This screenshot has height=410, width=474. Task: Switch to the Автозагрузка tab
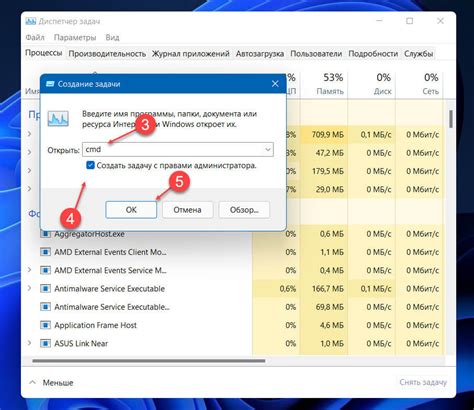260,54
